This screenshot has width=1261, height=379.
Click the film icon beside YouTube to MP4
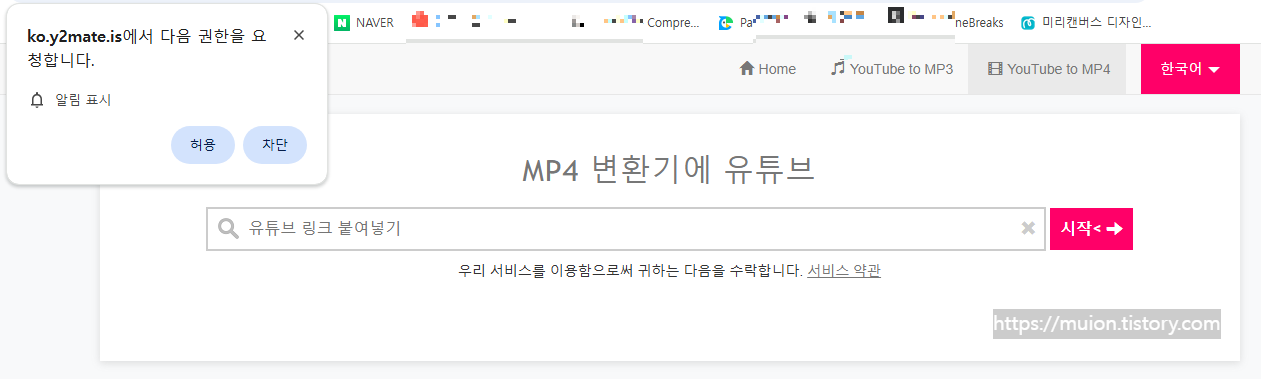tap(995, 69)
